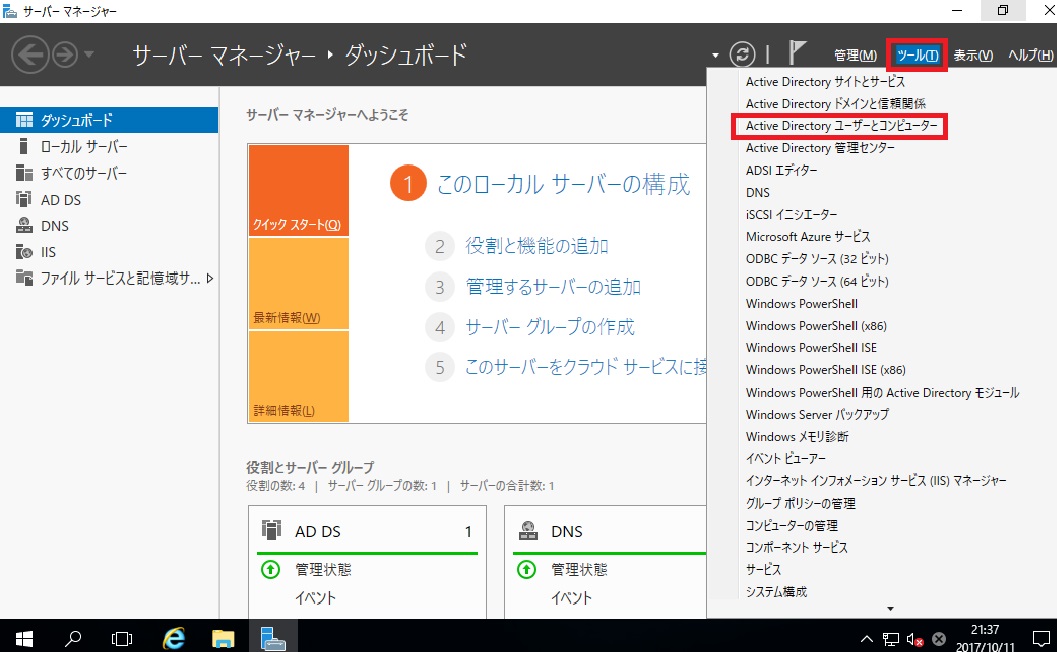
Task: Click イベント in the AD DS tile
Action: click(315, 598)
